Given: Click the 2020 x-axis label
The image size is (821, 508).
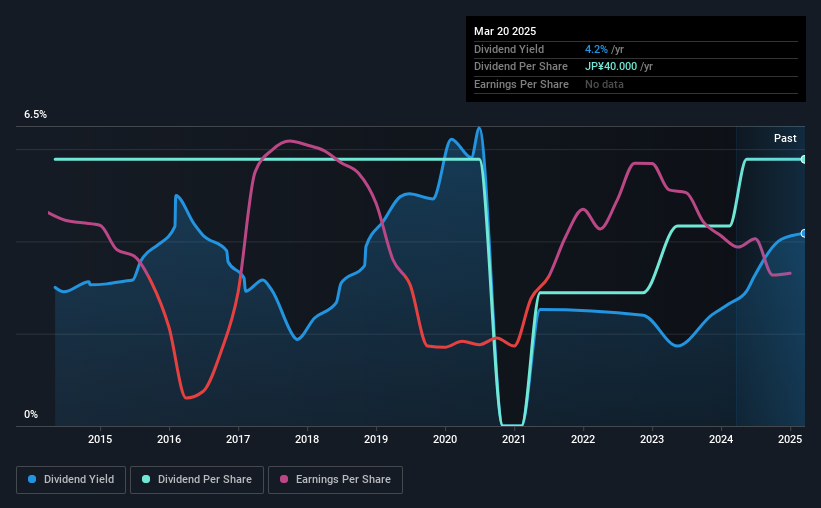Looking at the screenshot, I should [445, 439].
